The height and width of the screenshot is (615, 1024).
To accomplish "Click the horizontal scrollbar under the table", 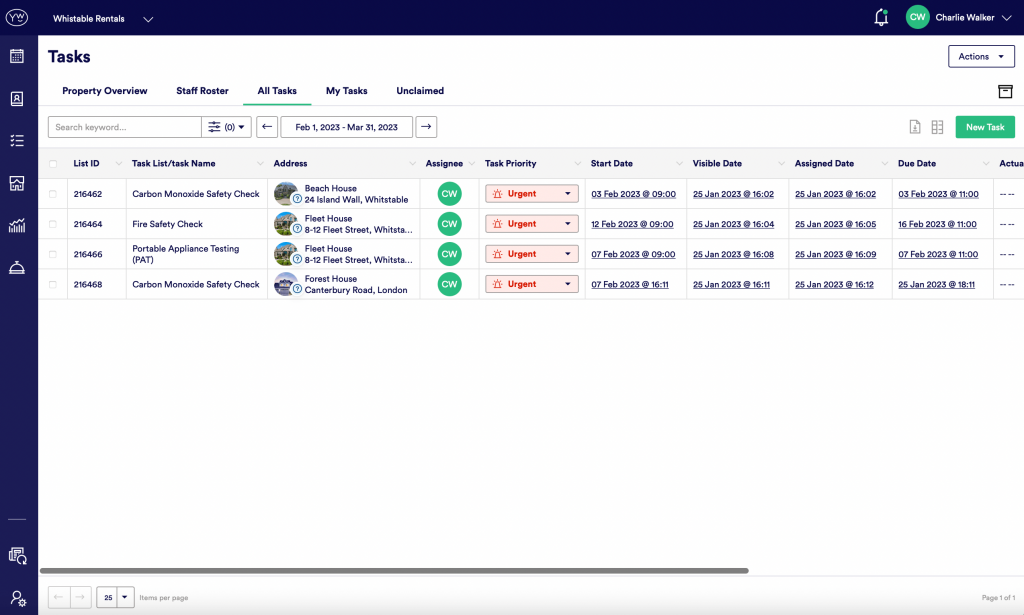I will (x=394, y=571).
